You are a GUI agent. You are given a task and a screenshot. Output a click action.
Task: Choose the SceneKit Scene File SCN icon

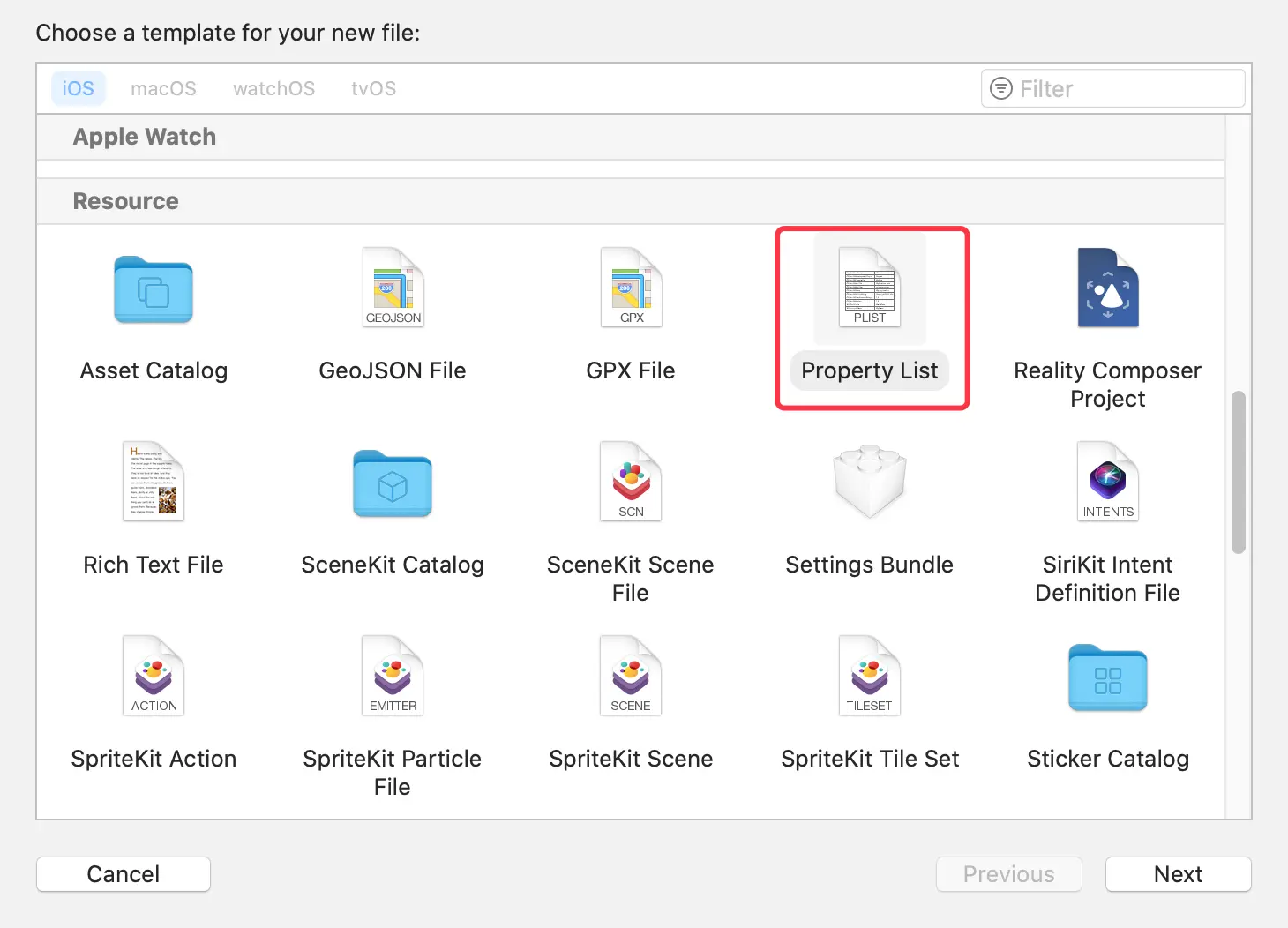(x=631, y=482)
